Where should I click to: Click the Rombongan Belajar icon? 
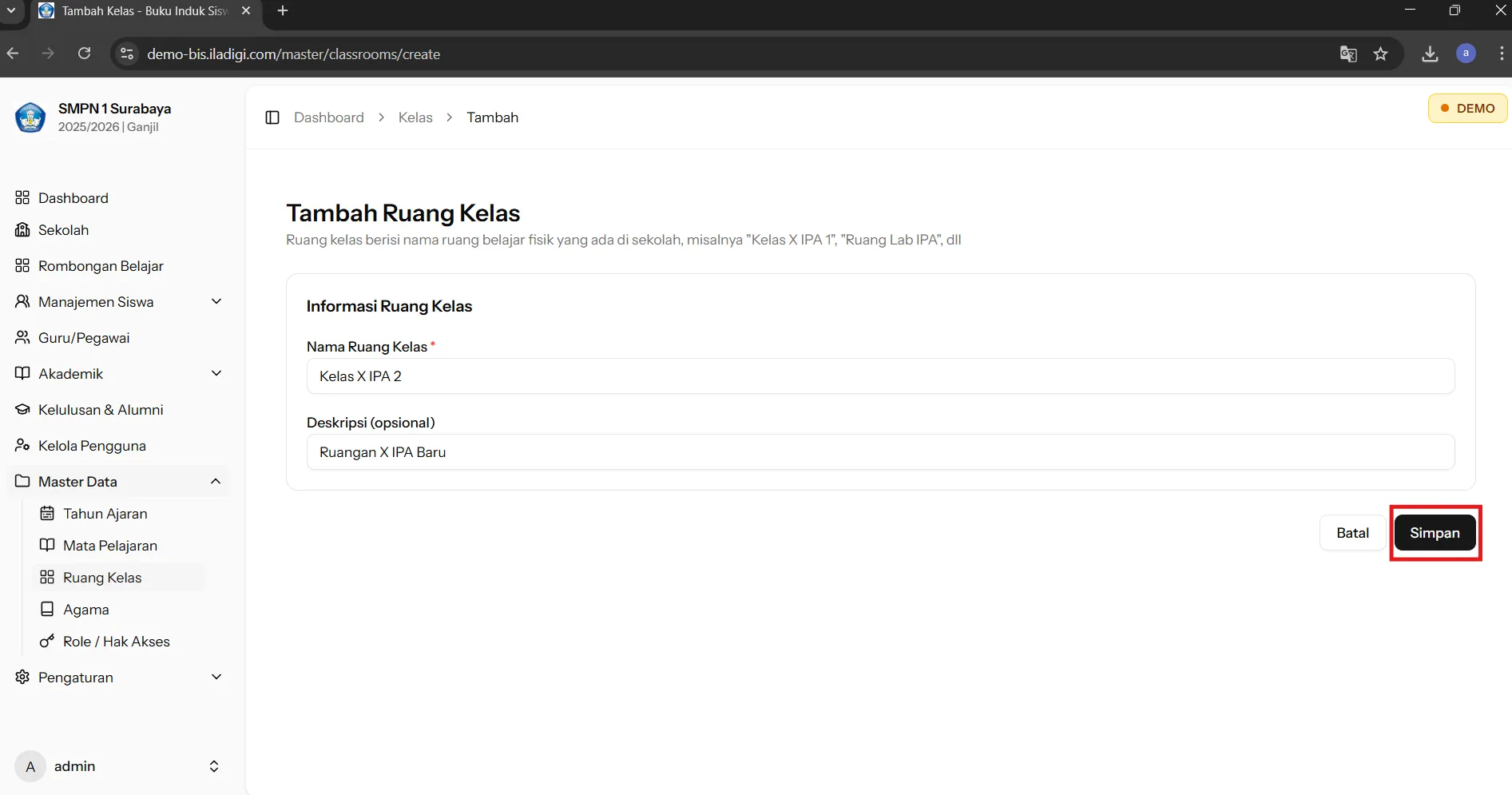coord(22,265)
